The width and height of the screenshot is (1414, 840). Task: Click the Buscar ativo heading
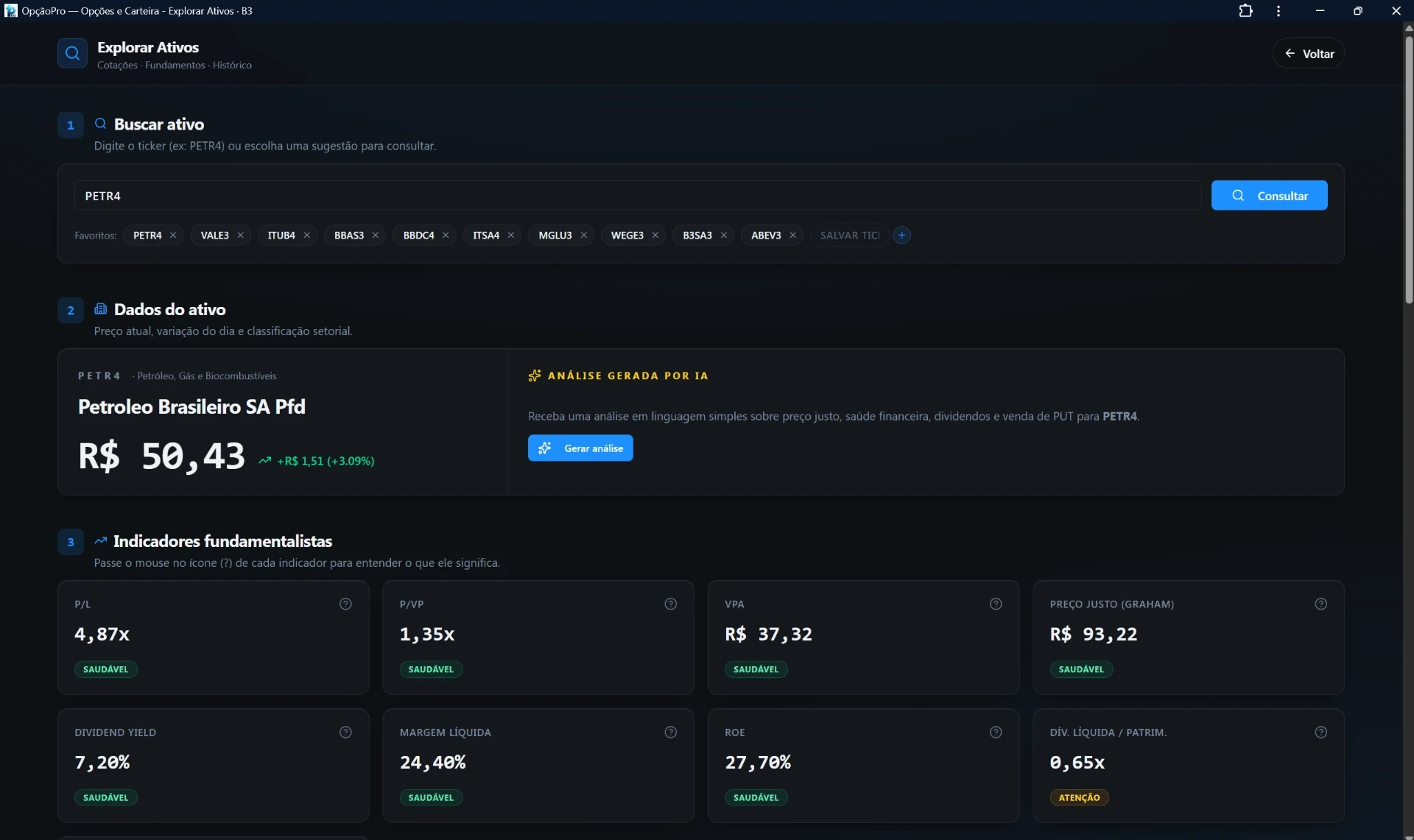coord(159,124)
